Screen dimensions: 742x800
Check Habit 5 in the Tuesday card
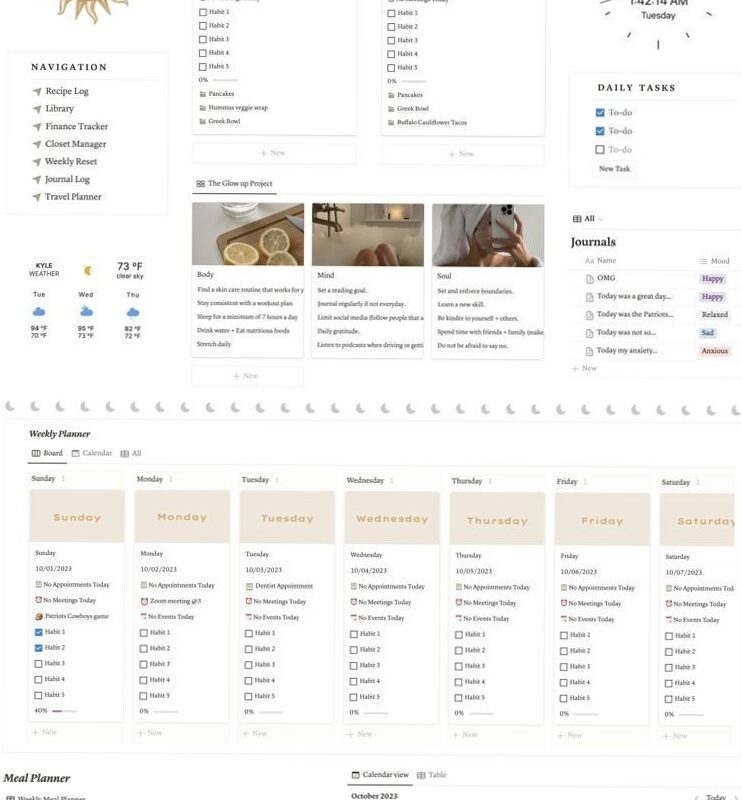pos(249,696)
